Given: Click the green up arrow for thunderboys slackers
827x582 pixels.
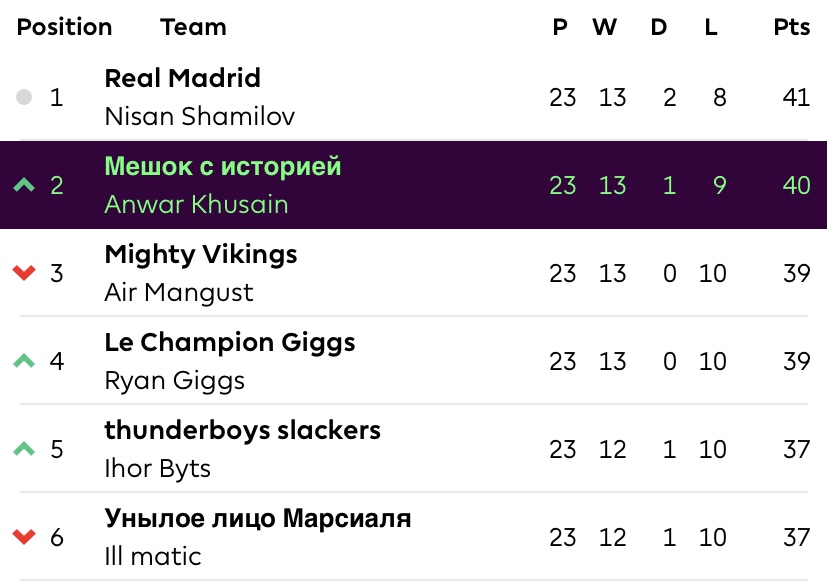Looking at the screenshot, I should (x=24, y=449).
